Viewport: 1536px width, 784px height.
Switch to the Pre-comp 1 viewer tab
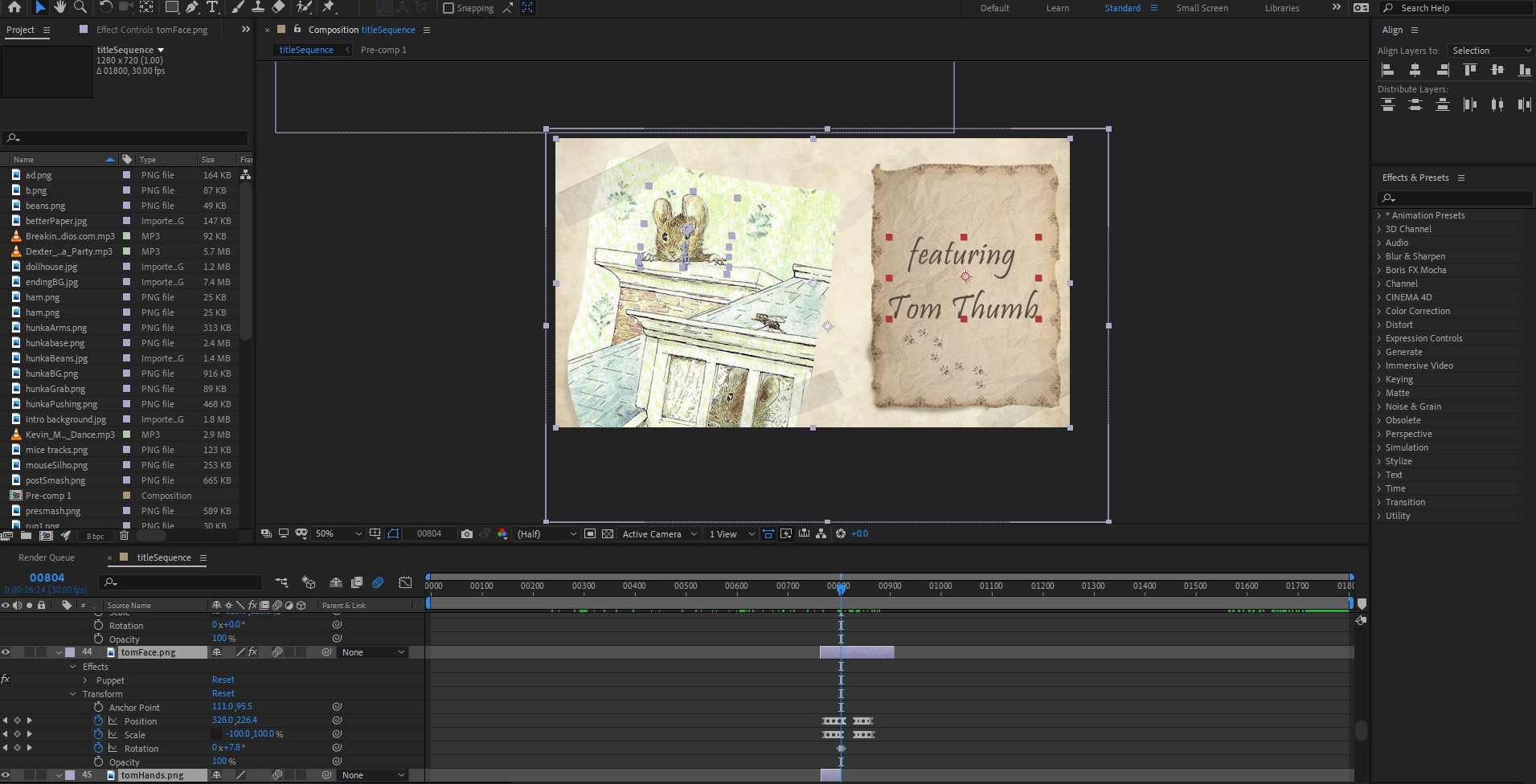[383, 50]
